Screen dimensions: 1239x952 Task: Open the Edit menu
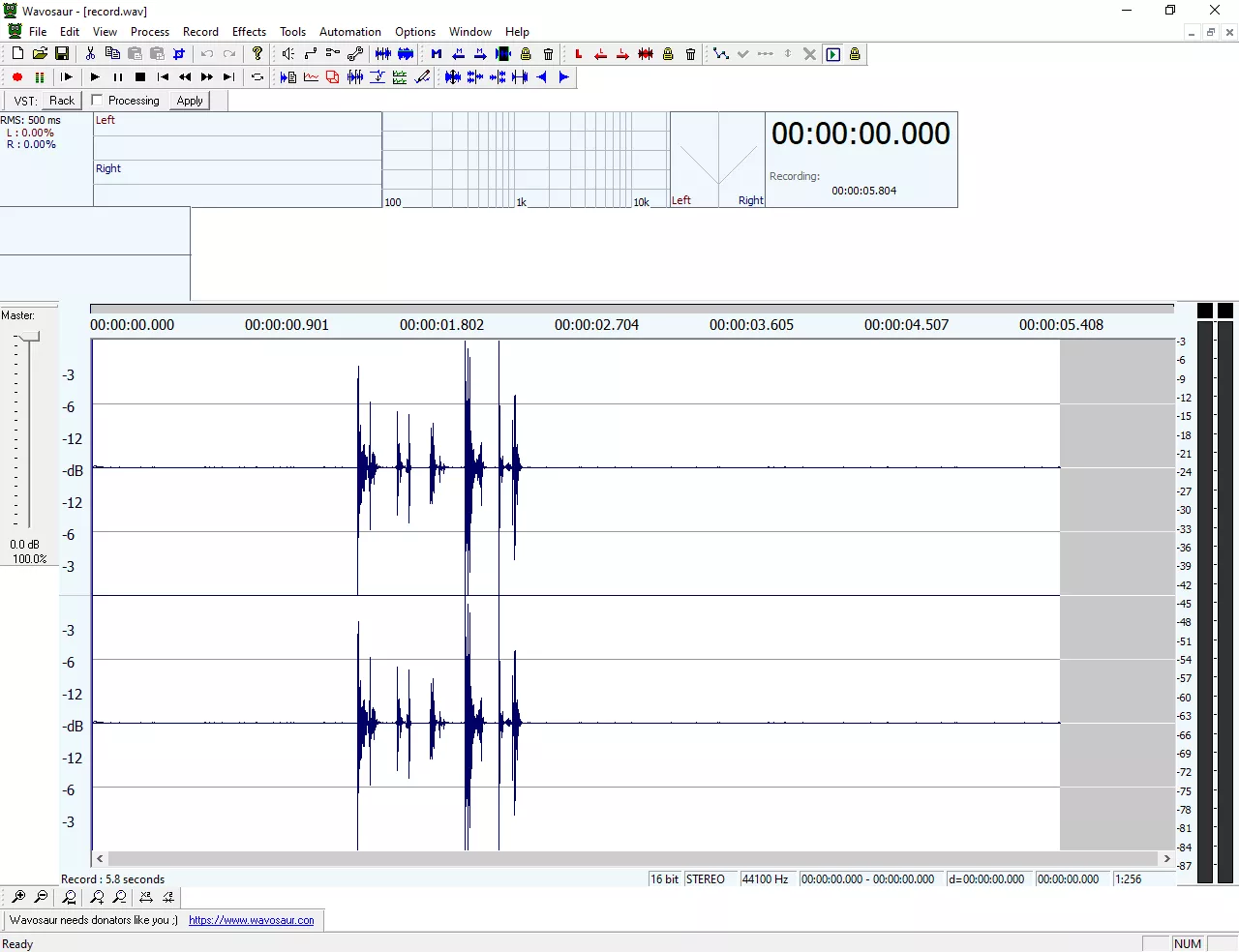(70, 32)
